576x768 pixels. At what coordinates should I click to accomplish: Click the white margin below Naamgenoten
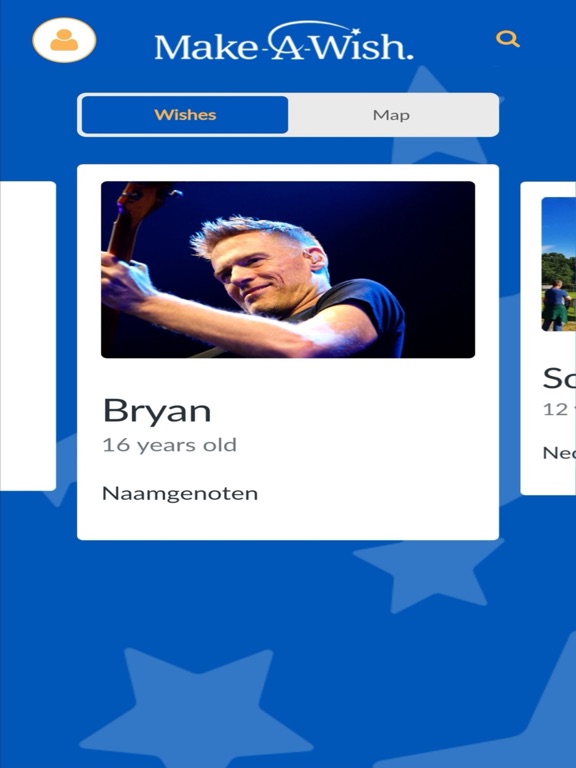click(288, 522)
